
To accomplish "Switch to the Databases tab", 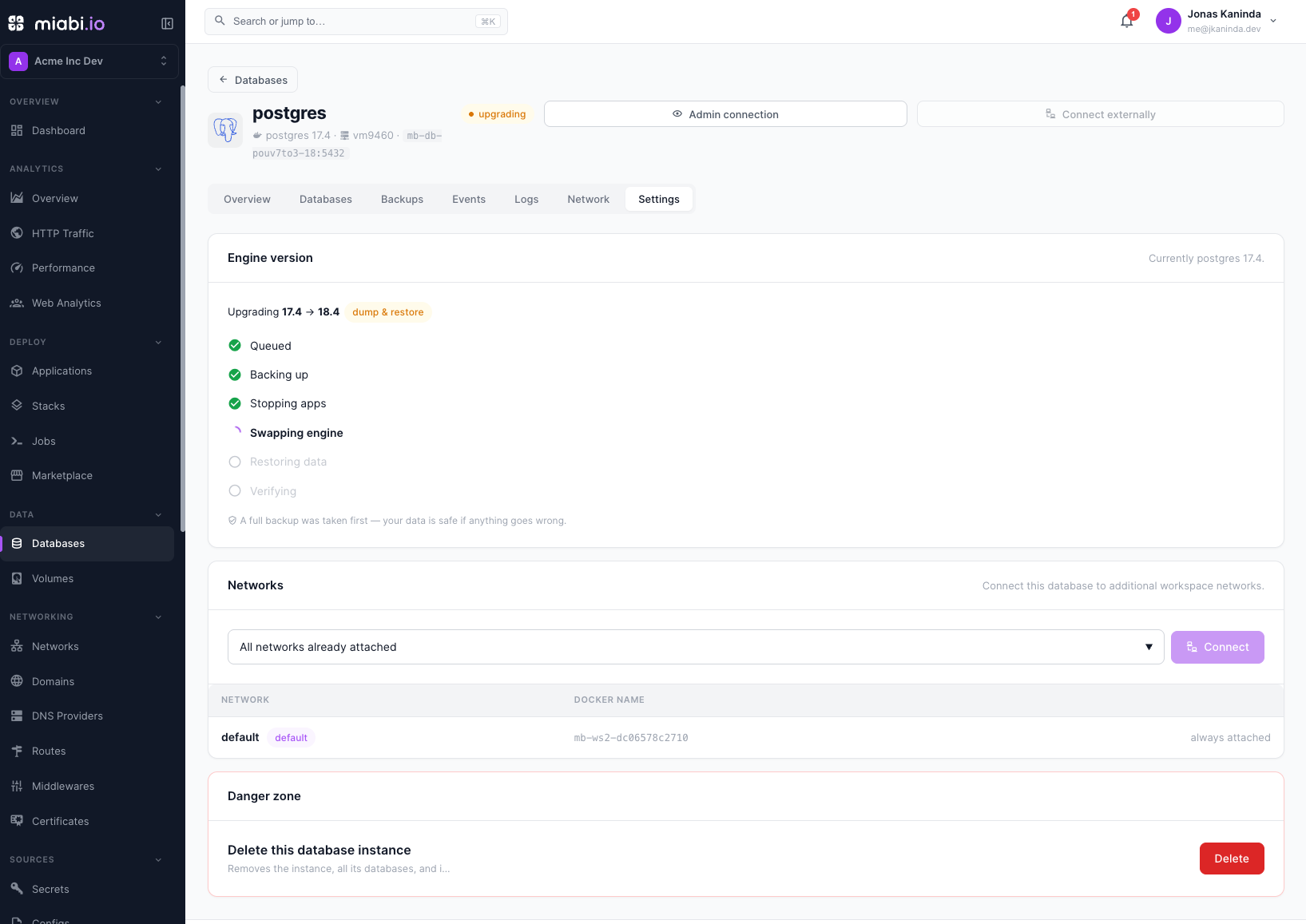I will click(x=326, y=199).
